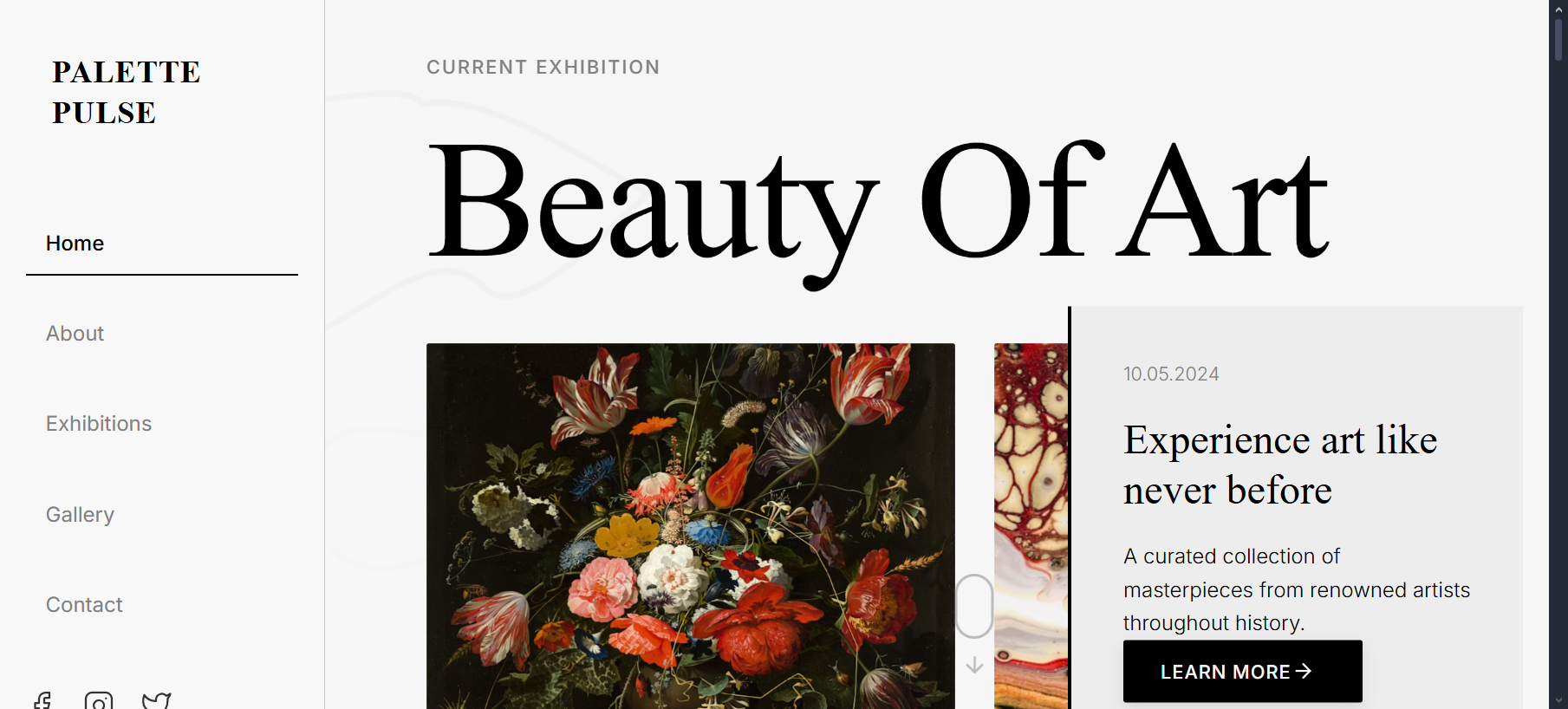Click the scrollbar up arrow
Screen dimensions: 1568x709
click(x=1558, y=9)
